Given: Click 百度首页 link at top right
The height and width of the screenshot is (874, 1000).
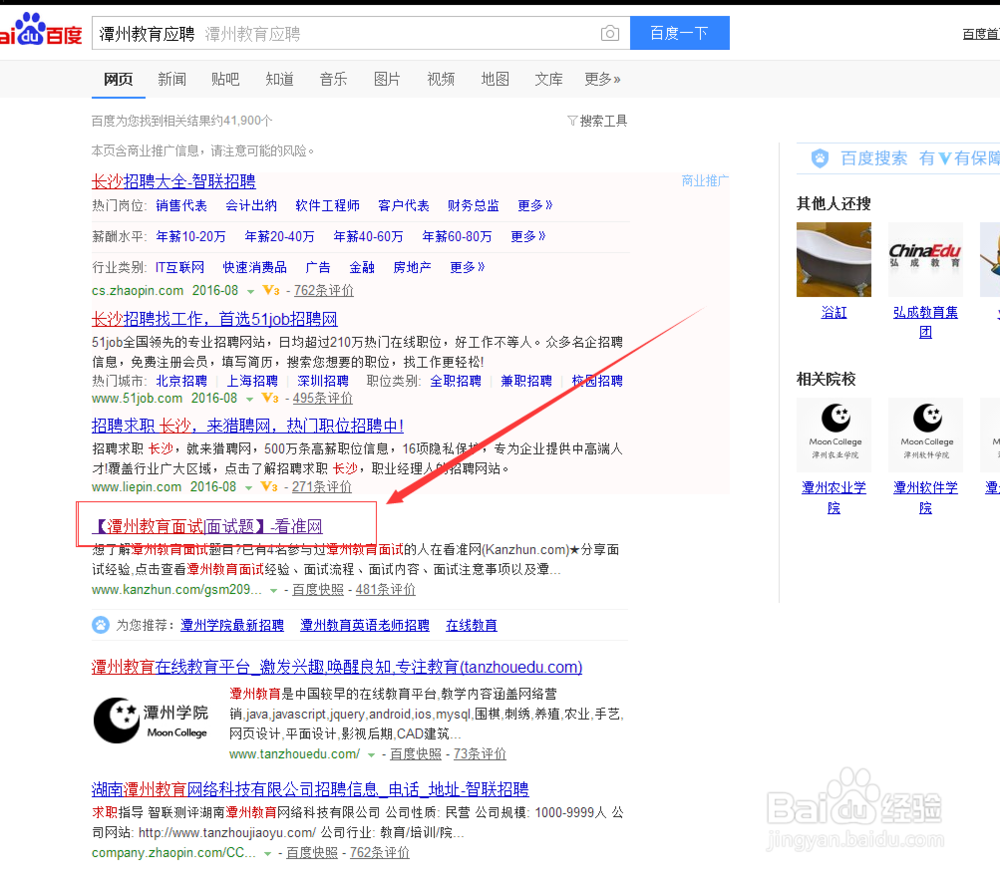Looking at the screenshot, I should (x=981, y=34).
